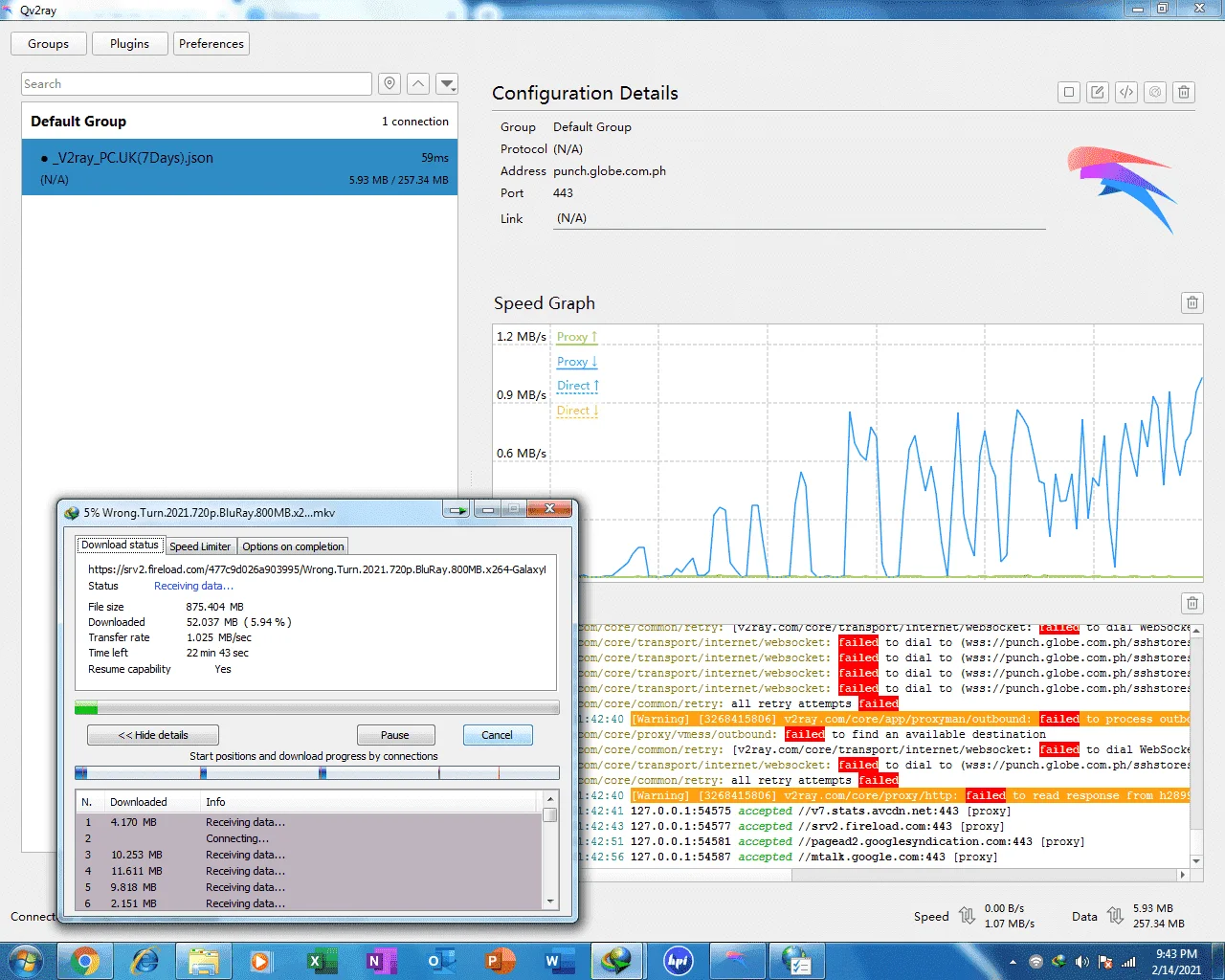Select connection row 5 with 9.818 MB
Viewport: 1225px width, 980px height.
(x=308, y=887)
